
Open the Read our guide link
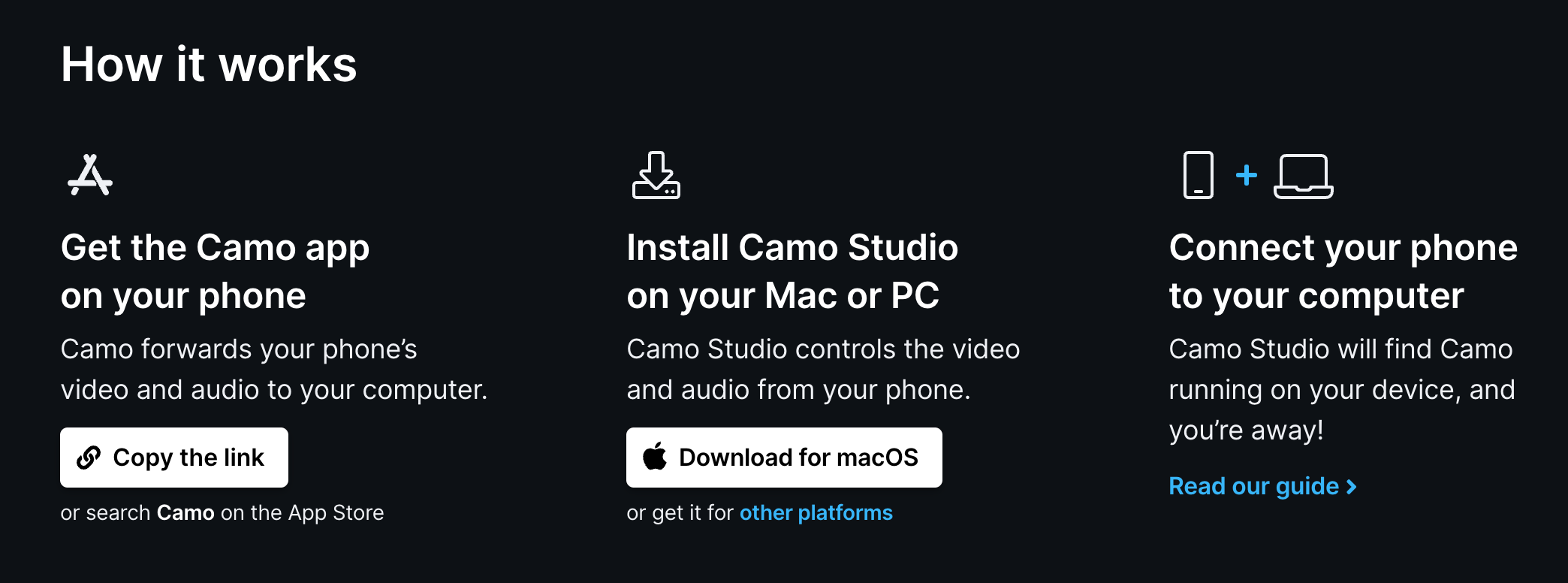coord(1263,486)
